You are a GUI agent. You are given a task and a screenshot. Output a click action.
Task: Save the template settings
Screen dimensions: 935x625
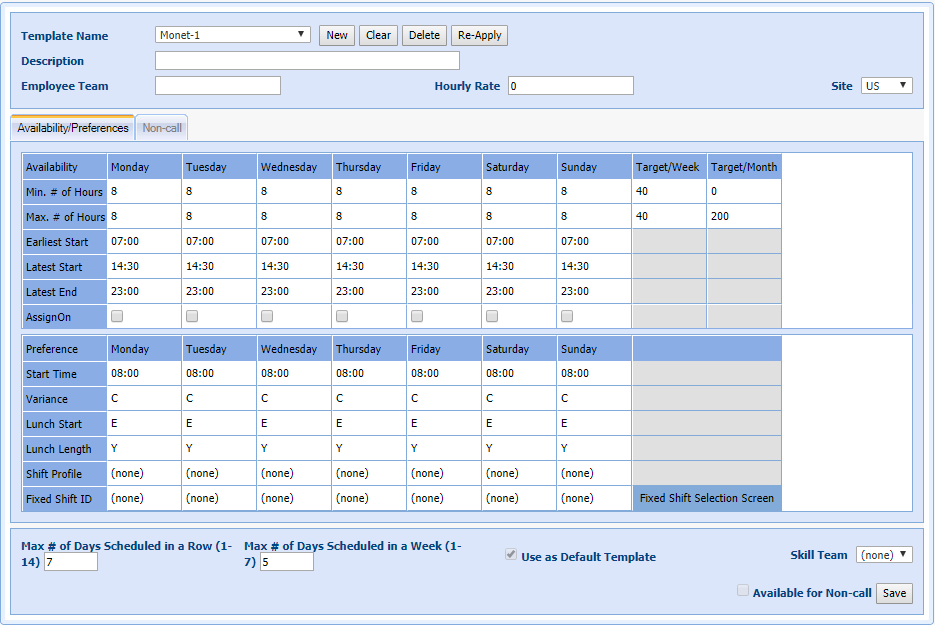click(894, 593)
